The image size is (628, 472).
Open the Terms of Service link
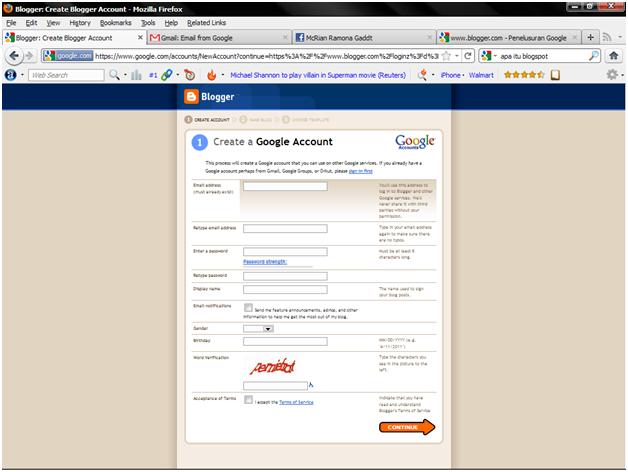[296, 402]
